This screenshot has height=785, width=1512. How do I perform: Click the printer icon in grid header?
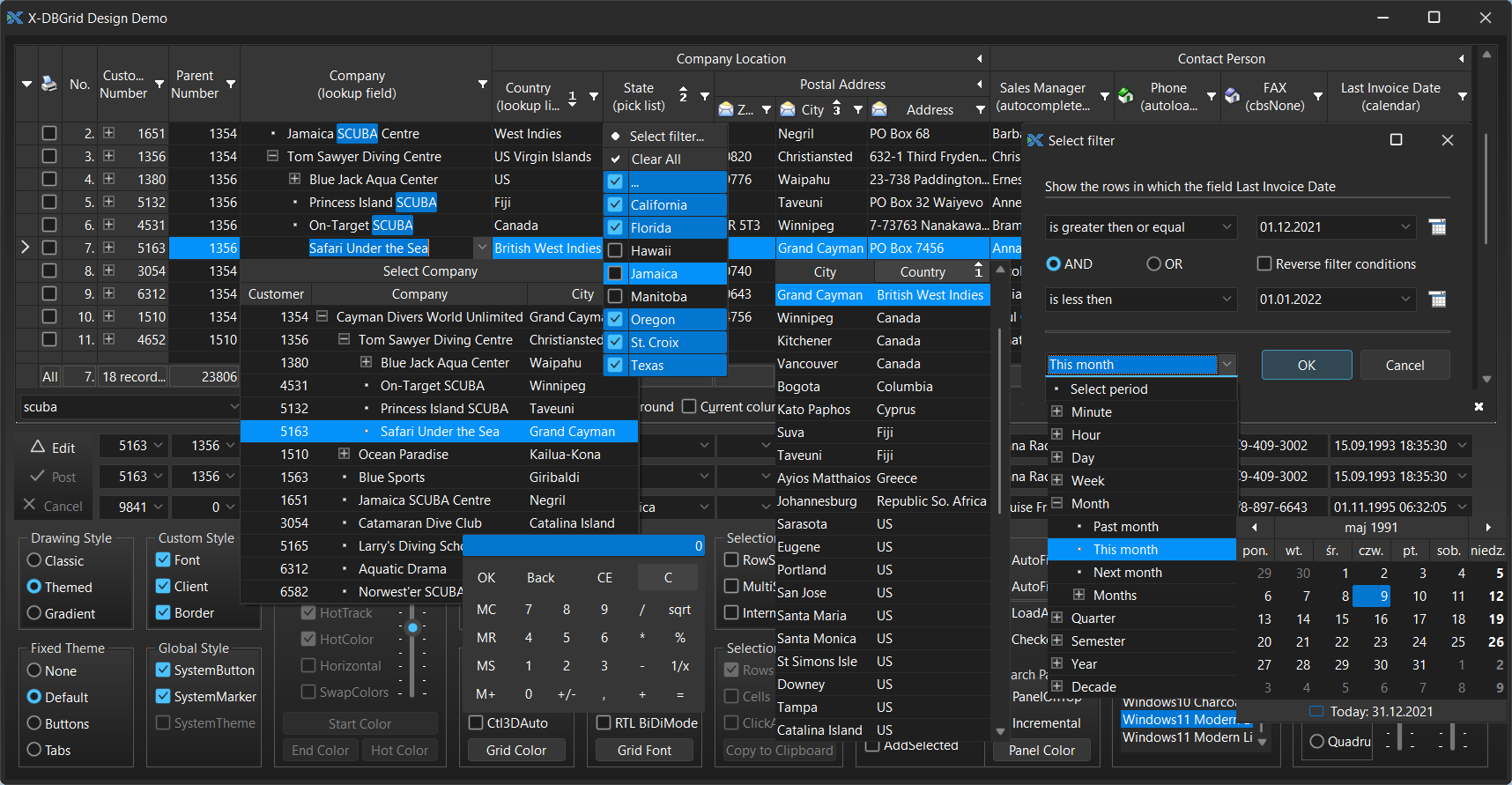click(x=49, y=84)
